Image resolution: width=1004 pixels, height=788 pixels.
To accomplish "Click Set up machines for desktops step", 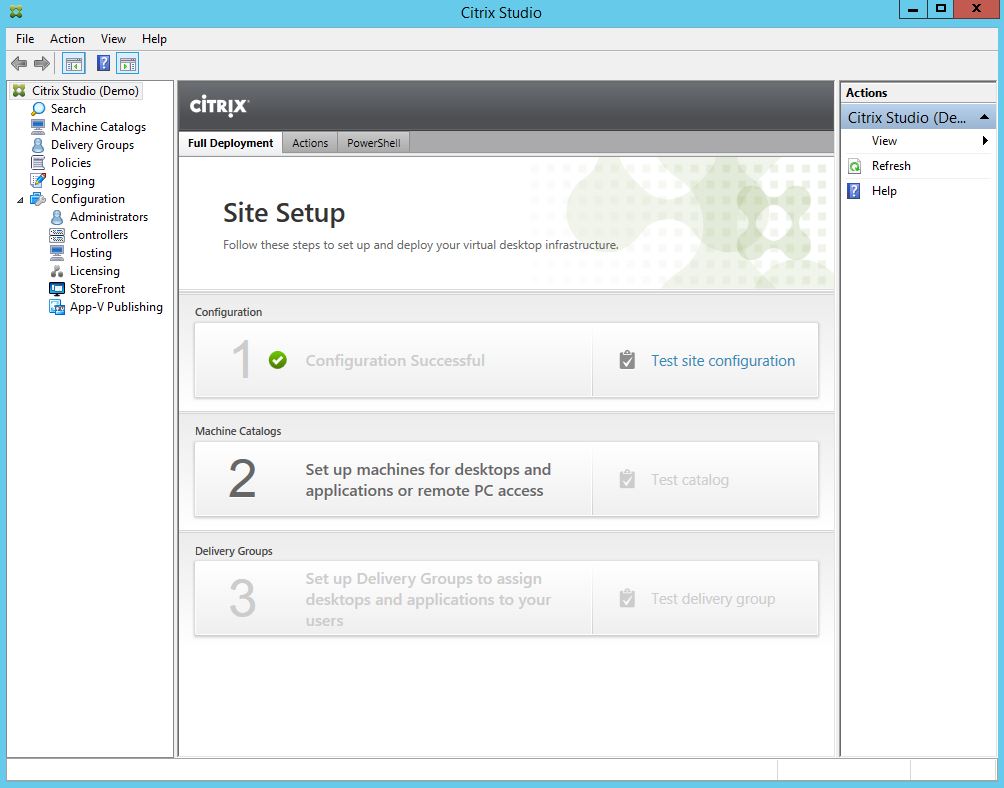I will (x=428, y=480).
